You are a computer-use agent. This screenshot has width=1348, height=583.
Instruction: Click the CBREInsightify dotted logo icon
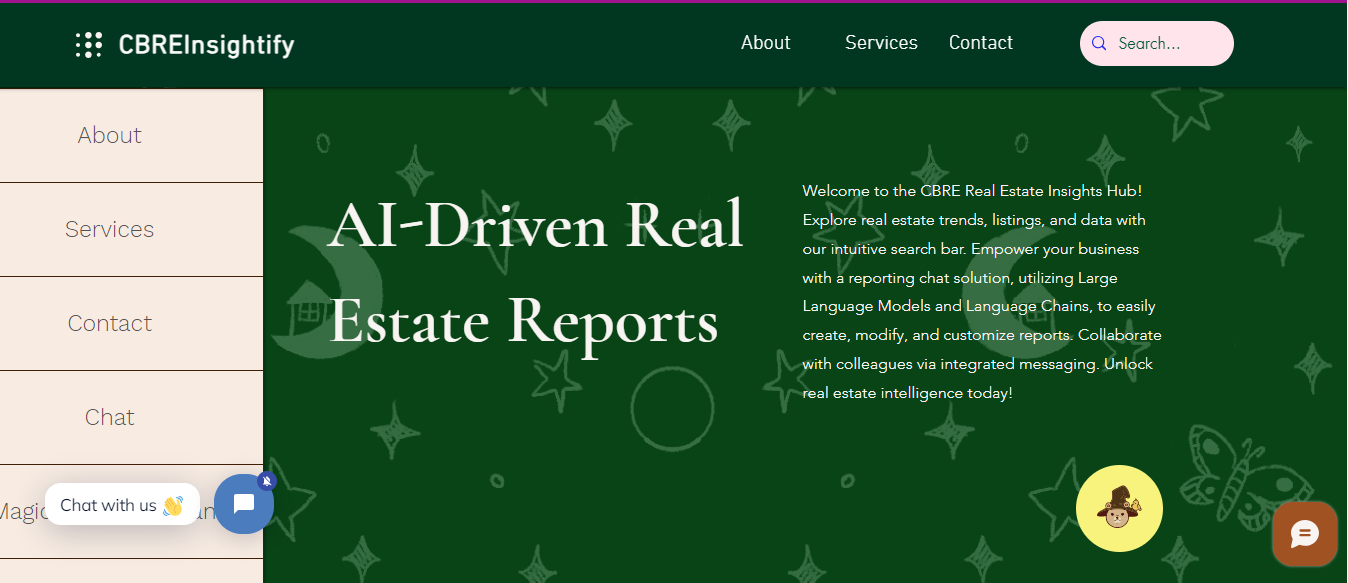point(89,44)
